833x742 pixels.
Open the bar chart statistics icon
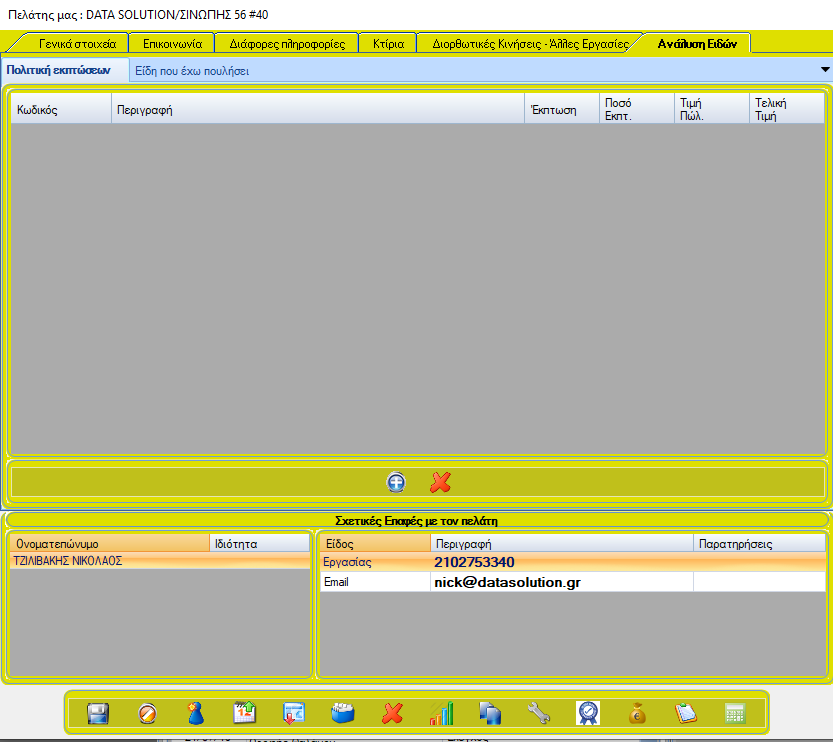pos(441,713)
